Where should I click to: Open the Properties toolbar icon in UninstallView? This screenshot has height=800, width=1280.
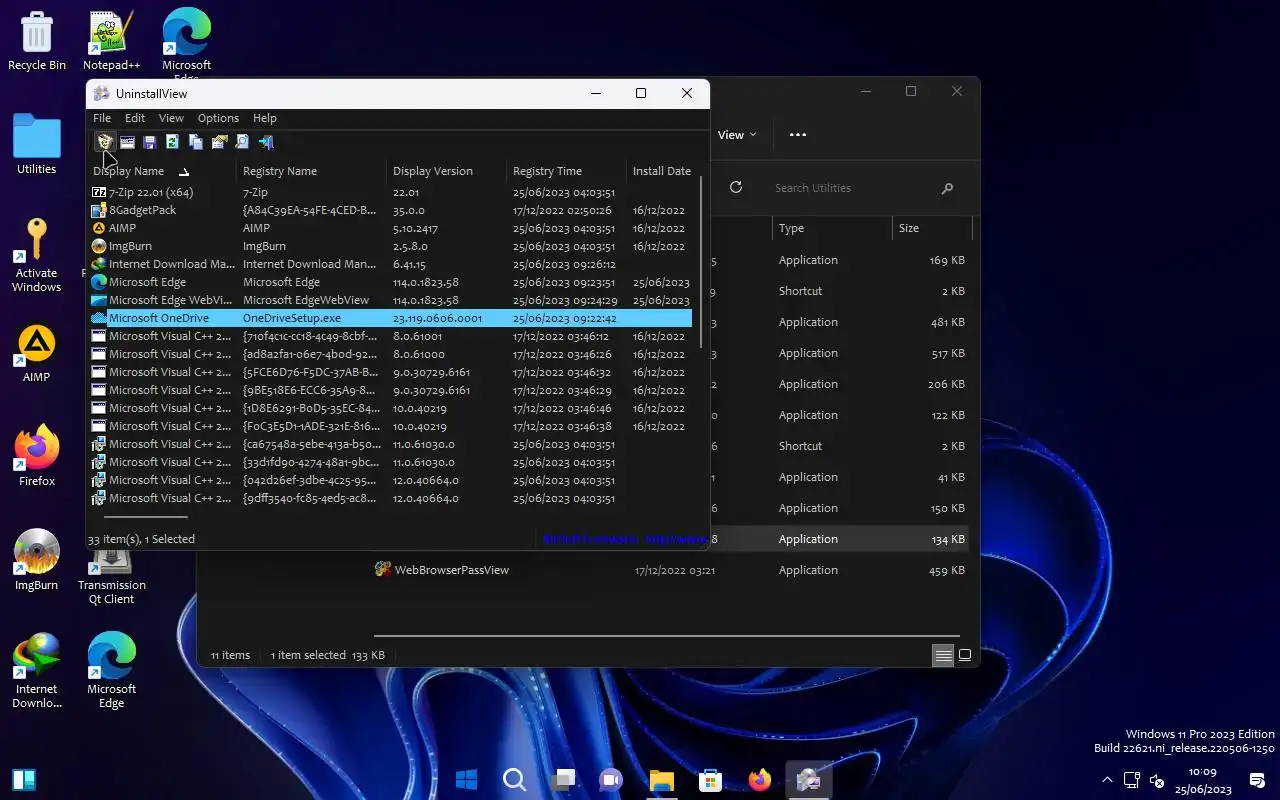point(219,142)
